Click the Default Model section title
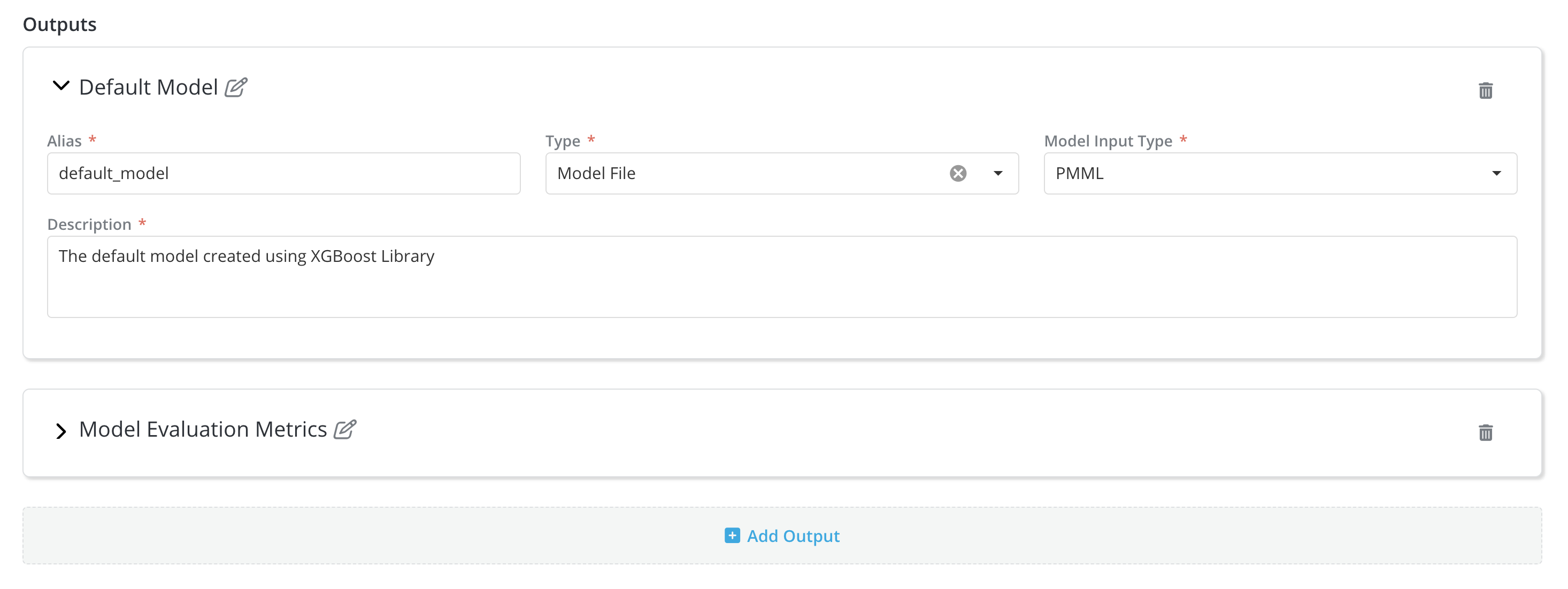The image size is (1568, 589). point(148,88)
